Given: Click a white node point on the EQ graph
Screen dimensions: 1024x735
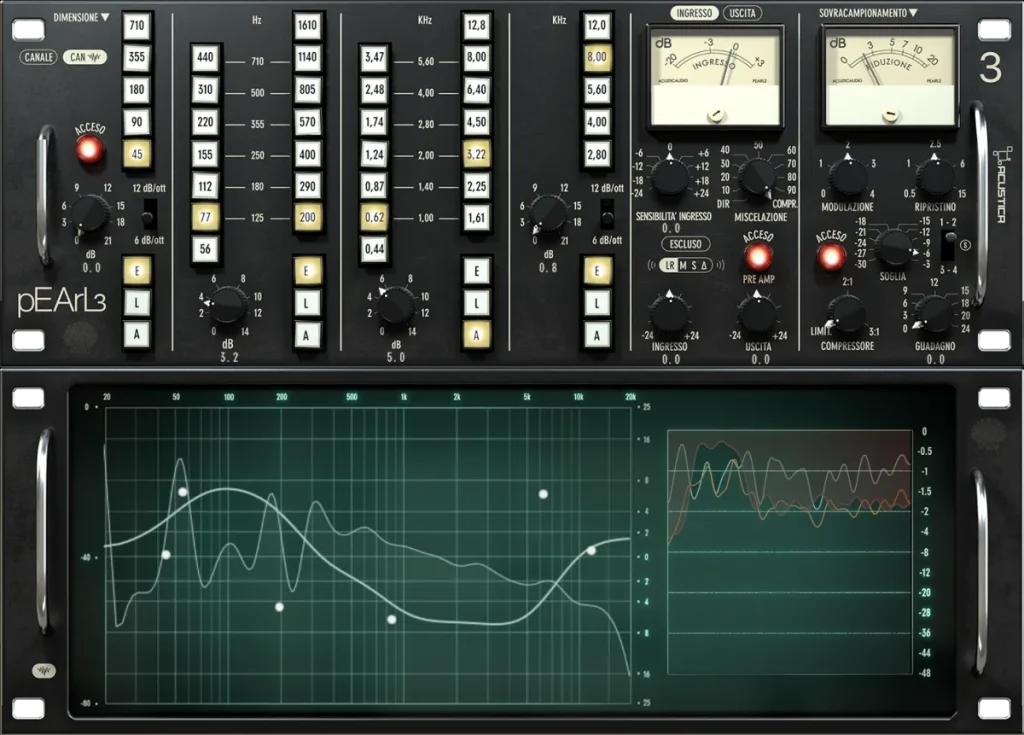Looking at the screenshot, I should click(x=181, y=490).
